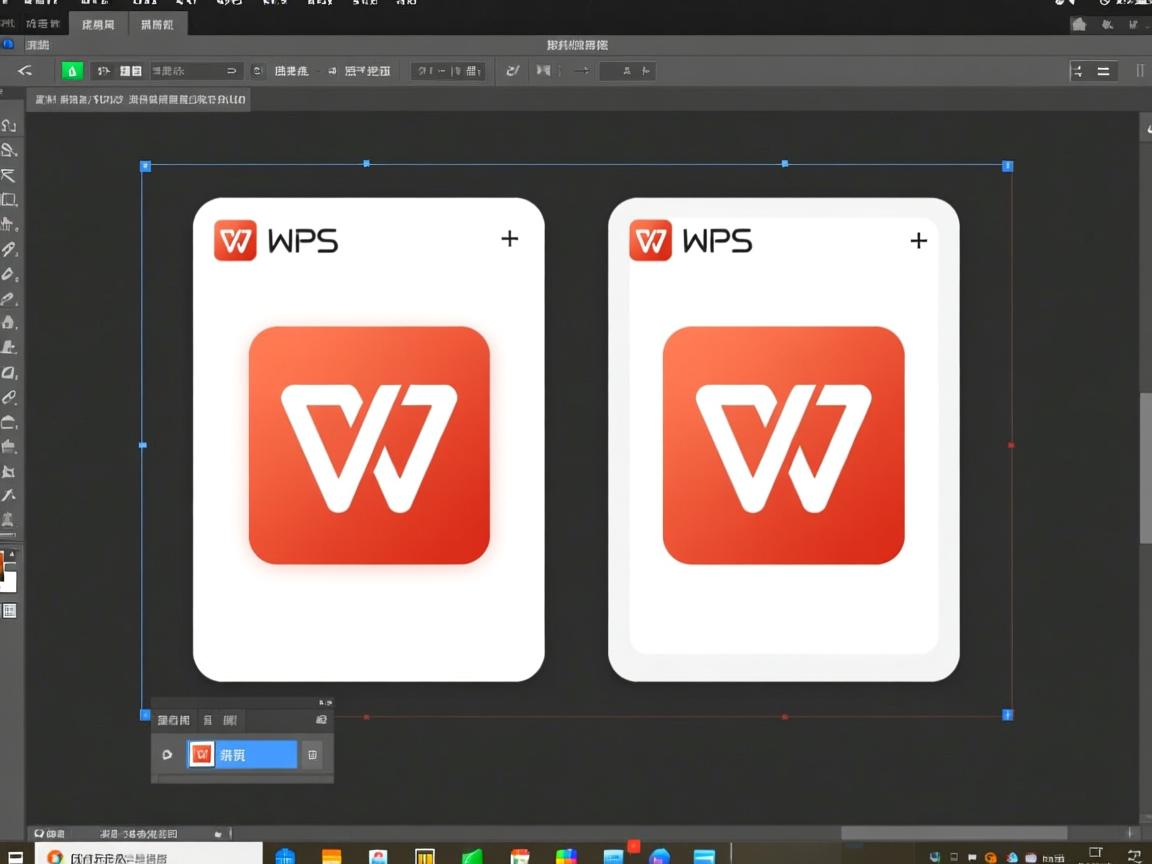This screenshot has height=864, width=1152.
Task: Click the back arrow button in the toolbar
Action: tap(26, 71)
